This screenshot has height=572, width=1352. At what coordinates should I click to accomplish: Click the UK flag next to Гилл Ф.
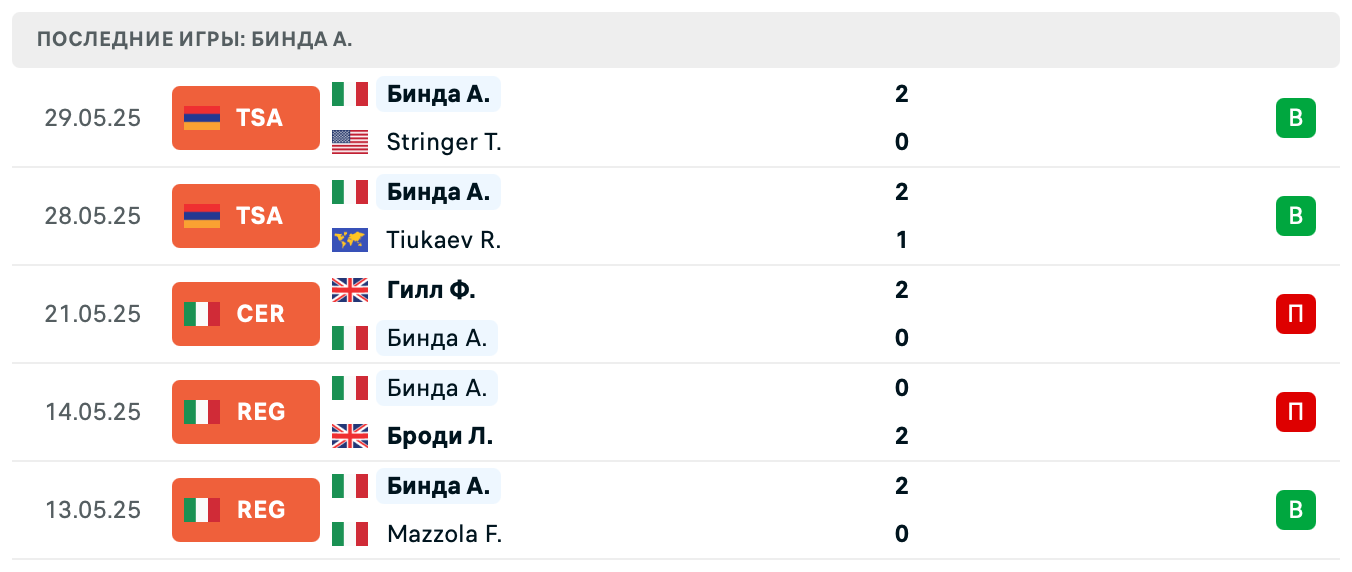pyautogui.click(x=350, y=290)
